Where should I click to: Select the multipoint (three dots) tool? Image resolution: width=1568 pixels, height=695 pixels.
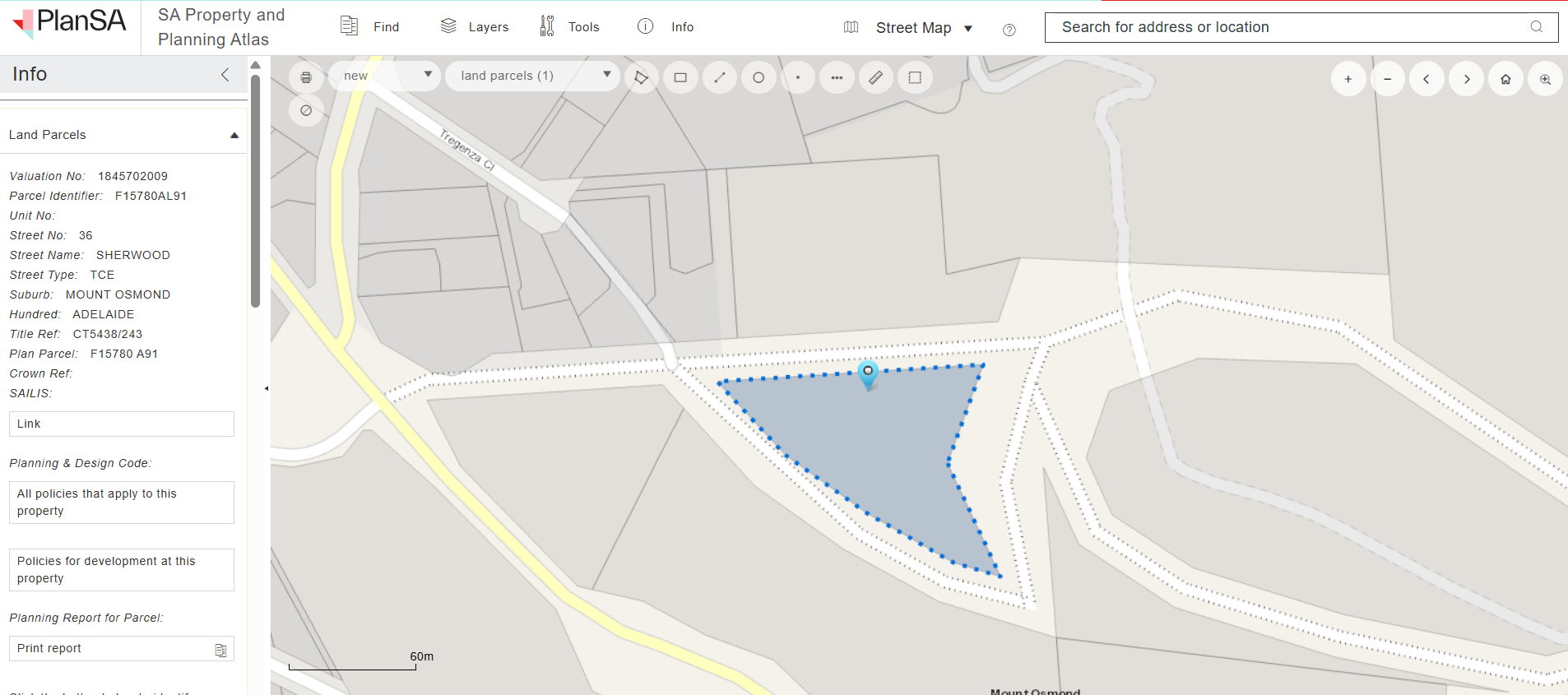[837, 77]
